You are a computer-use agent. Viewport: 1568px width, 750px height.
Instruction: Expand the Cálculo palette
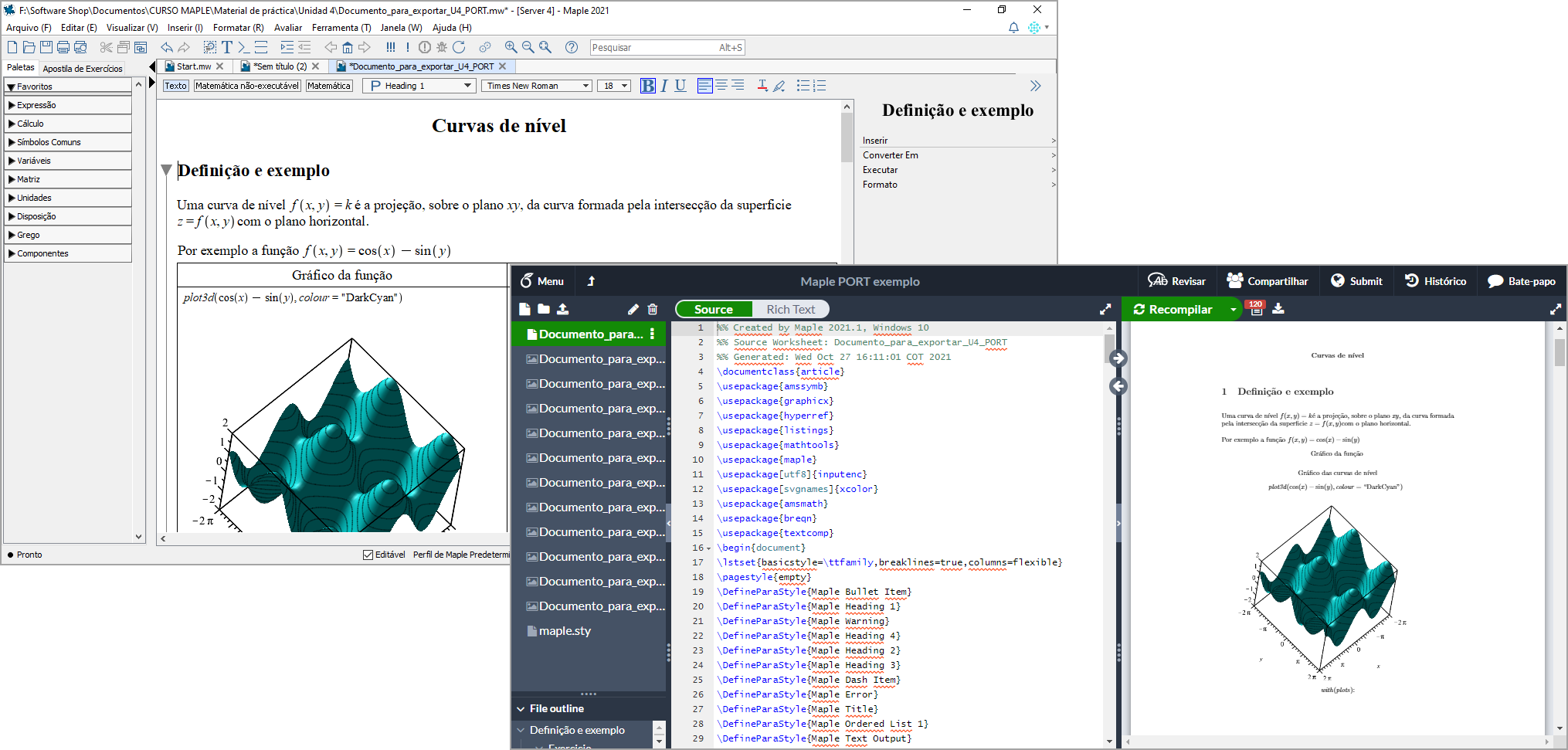point(68,124)
